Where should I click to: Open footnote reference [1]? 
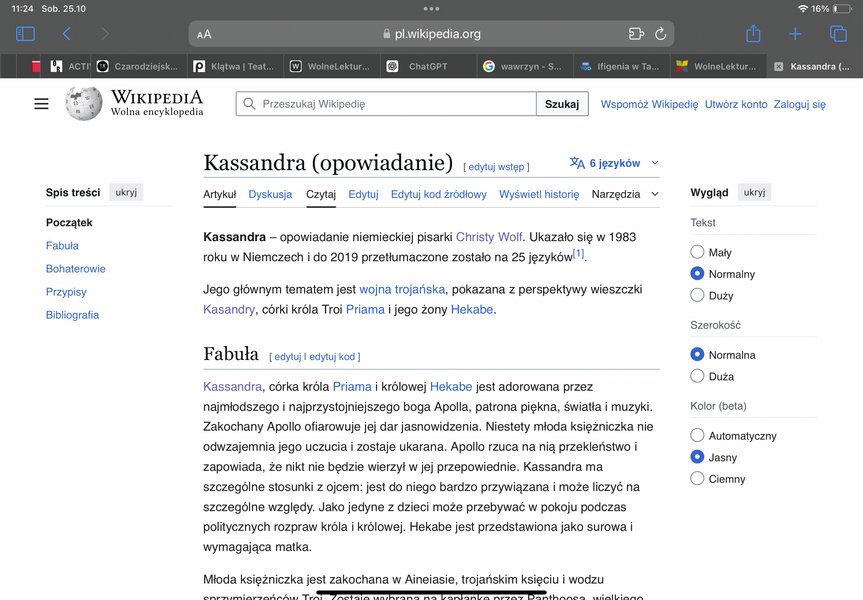[x=578, y=253]
